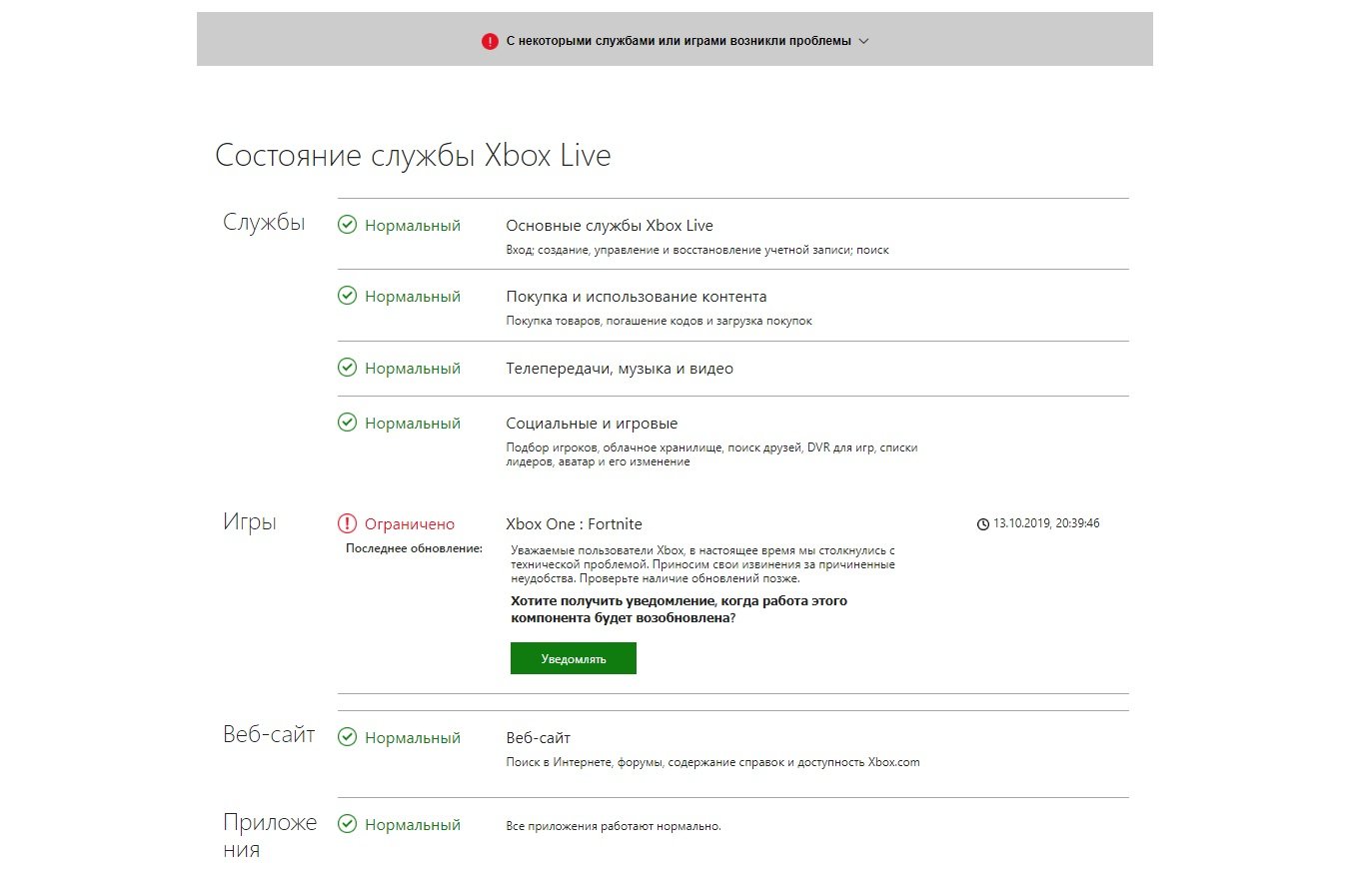Click green checkmark for Покупка и использование контента
1372x876 pixels.
pyautogui.click(x=347, y=296)
